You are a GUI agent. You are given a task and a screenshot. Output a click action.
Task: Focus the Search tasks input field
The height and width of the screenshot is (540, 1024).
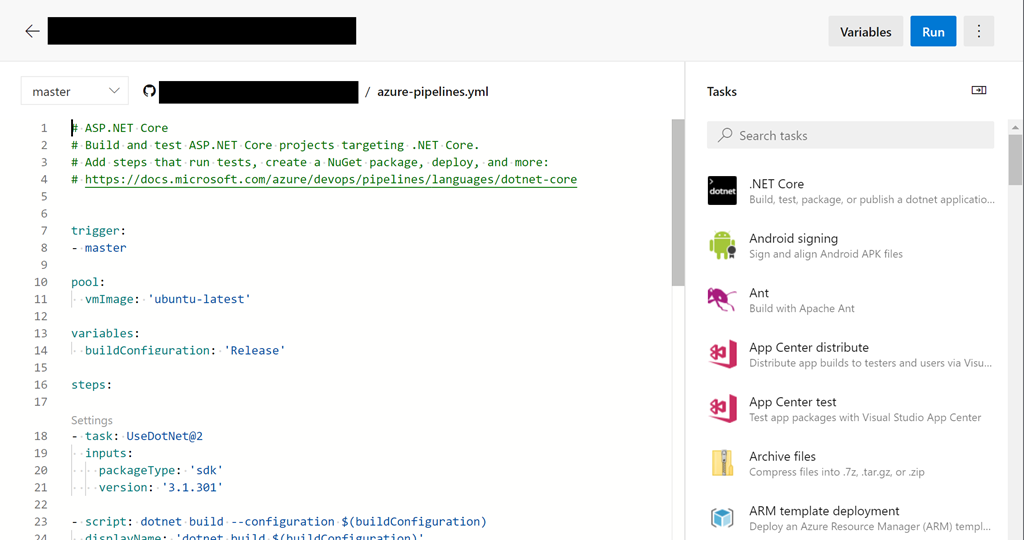[850, 135]
